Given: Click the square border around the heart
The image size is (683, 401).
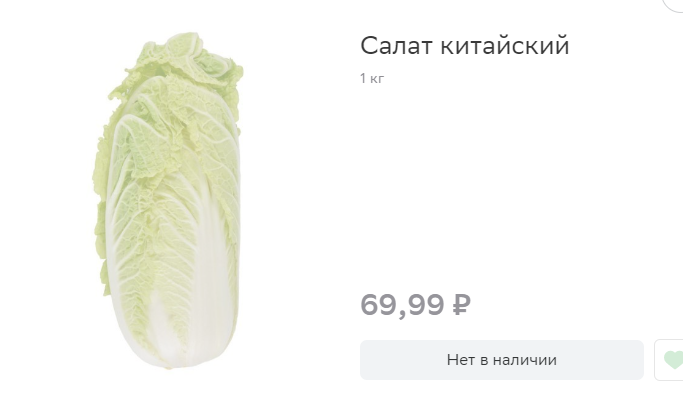Looking at the screenshot, I should (669, 360).
